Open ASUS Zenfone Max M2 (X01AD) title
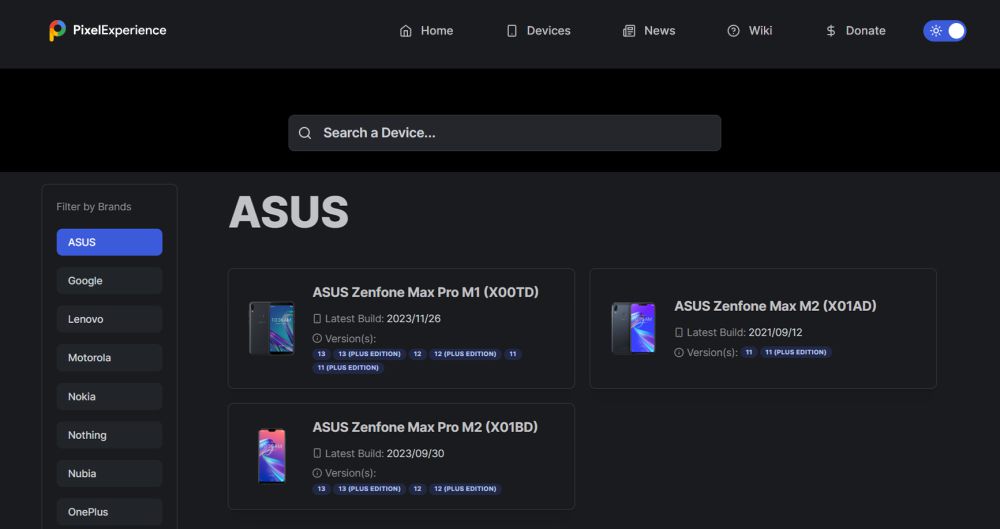 click(775, 306)
